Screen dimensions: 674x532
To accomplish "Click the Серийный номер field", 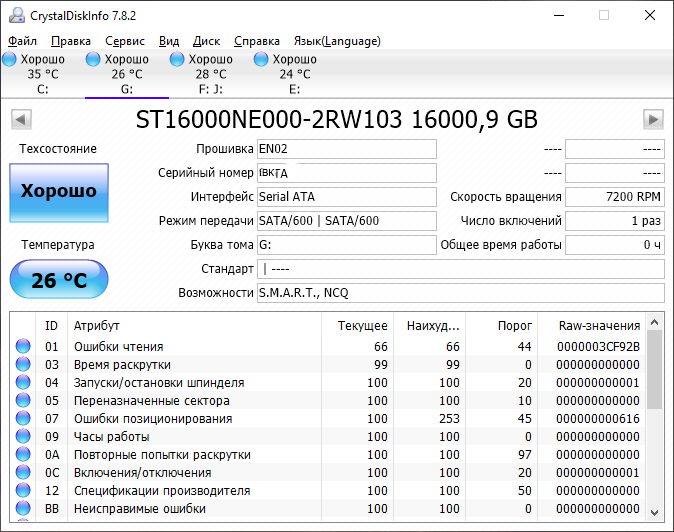I will (347, 173).
